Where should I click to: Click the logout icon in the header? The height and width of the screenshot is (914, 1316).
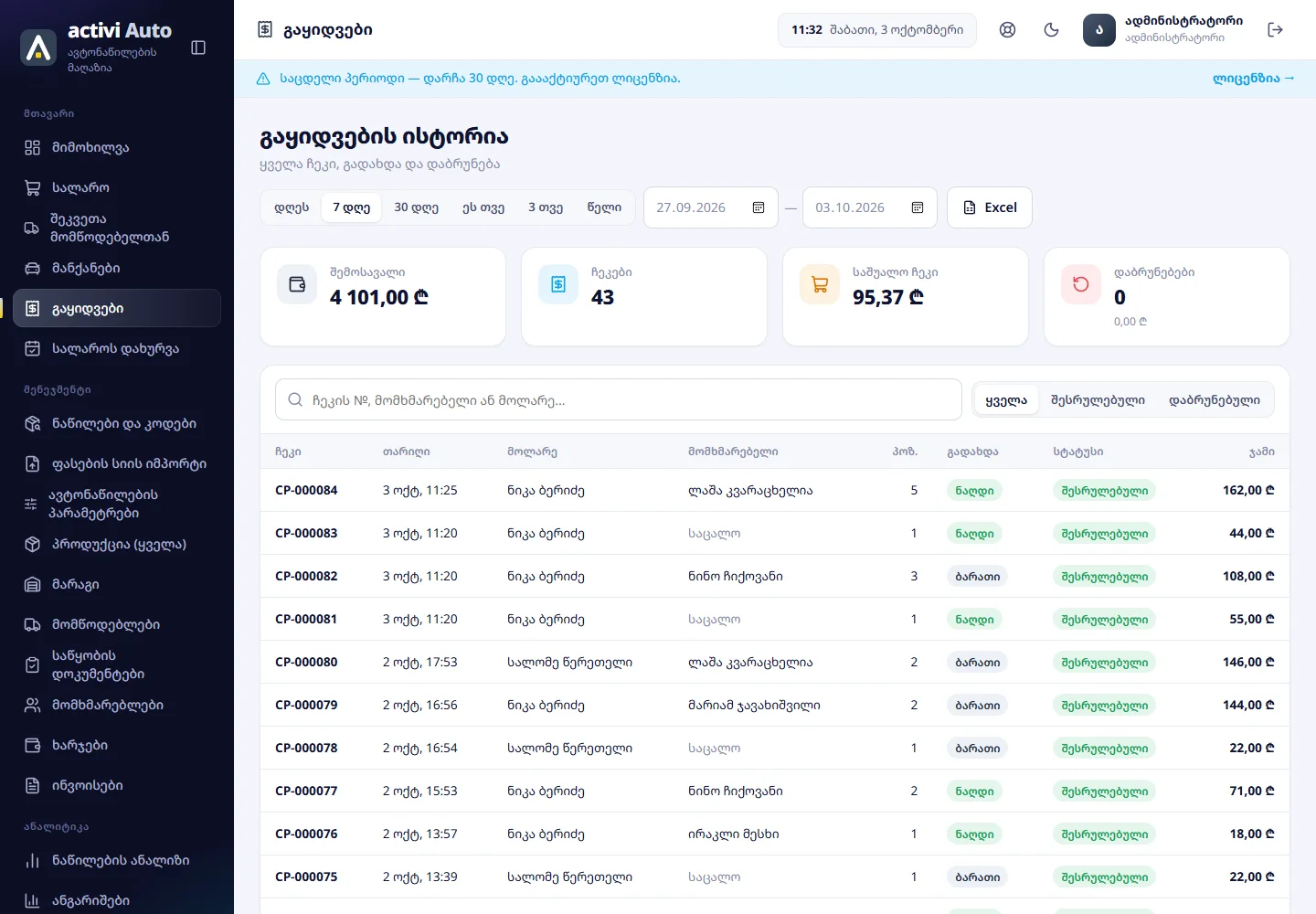tap(1276, 30)
